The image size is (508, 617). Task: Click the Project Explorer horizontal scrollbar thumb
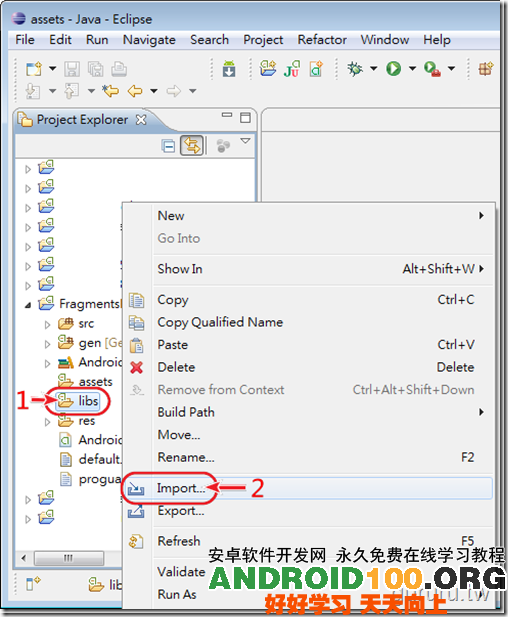69,558
